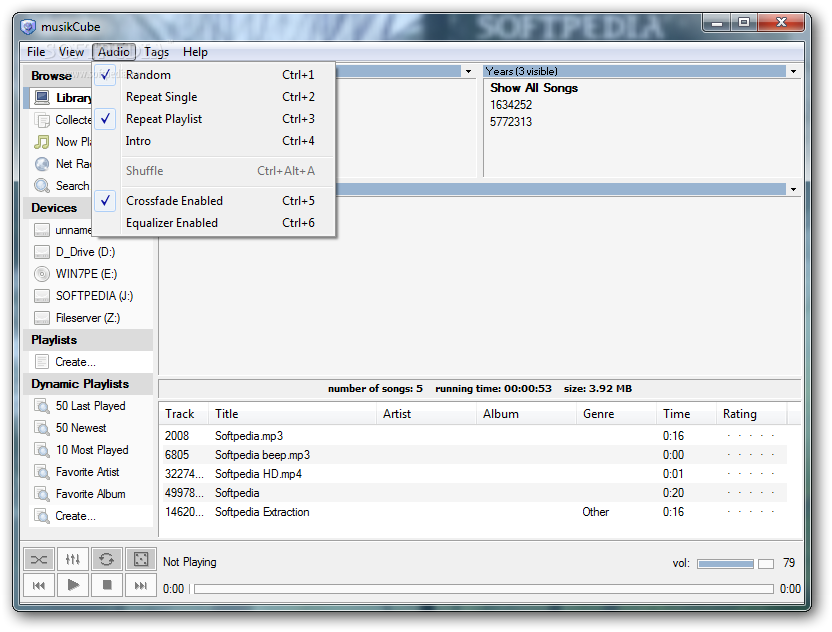
Task: Click the D_Drive (D:) drive icon
Action: coord(42,252)
